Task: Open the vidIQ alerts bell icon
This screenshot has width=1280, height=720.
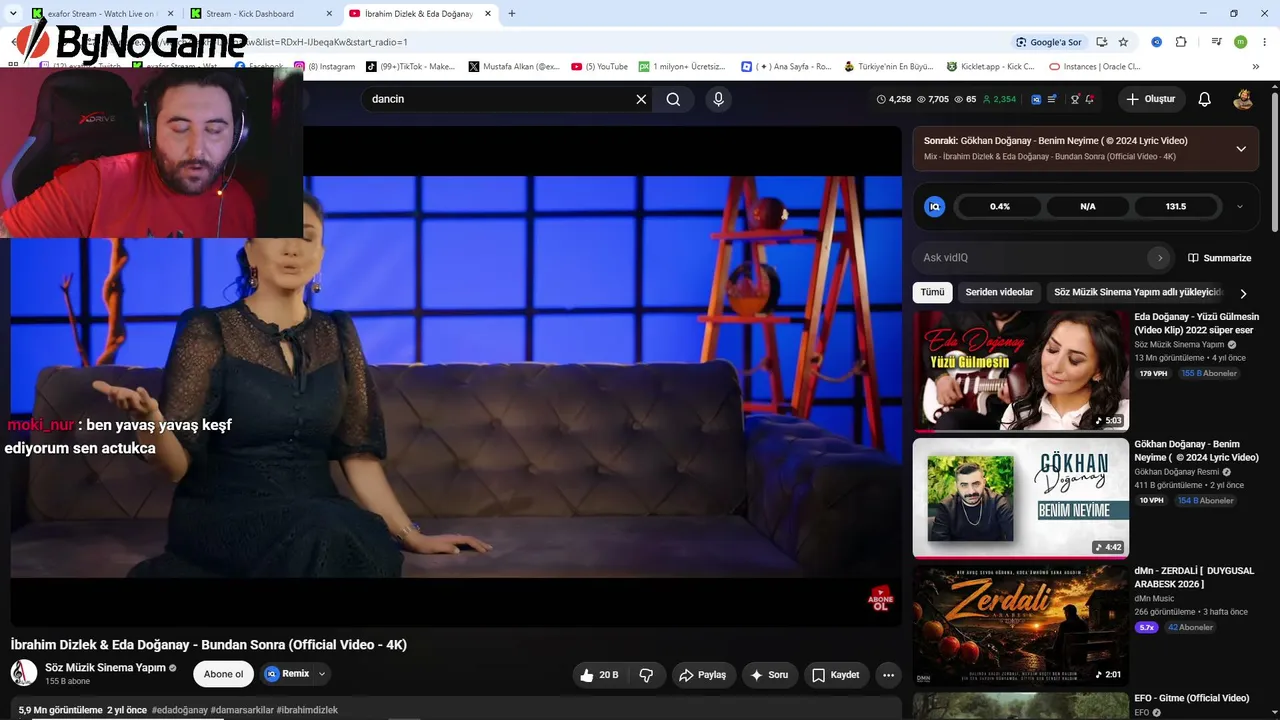Action: pos(1089,99)
